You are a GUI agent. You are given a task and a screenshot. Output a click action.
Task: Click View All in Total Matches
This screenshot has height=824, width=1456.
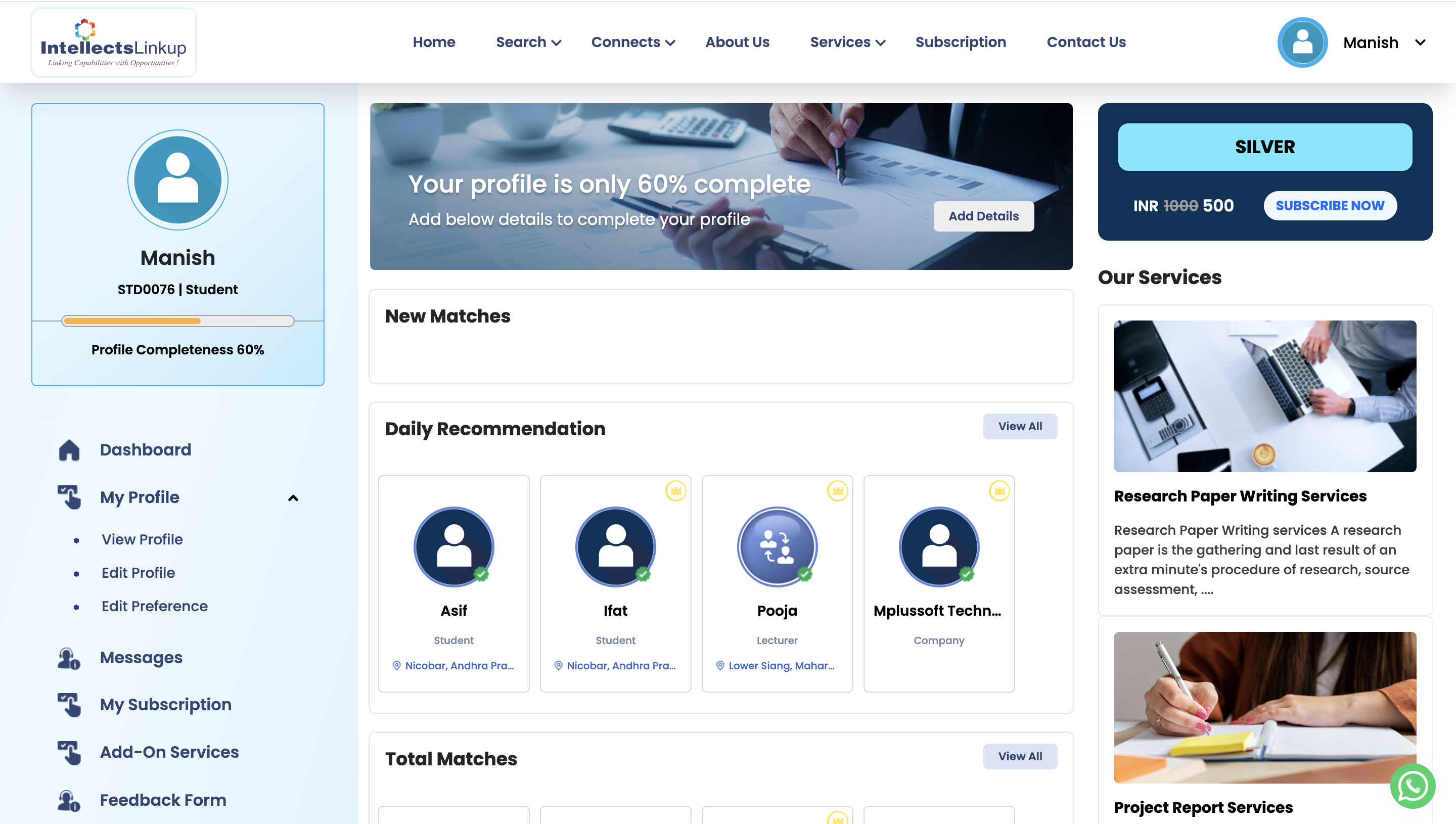pyautogui.click(x=1020, y=756)
